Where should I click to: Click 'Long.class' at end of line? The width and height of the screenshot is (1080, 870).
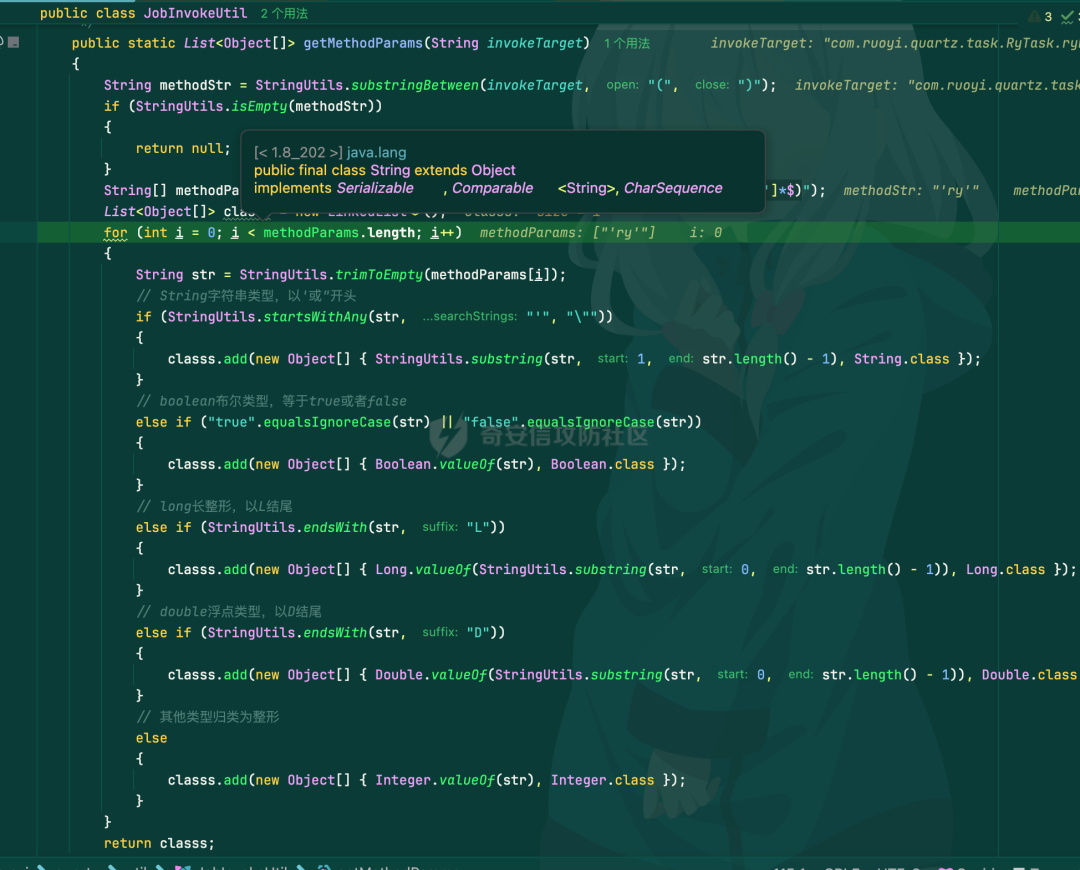click(x=1006, y=570)
